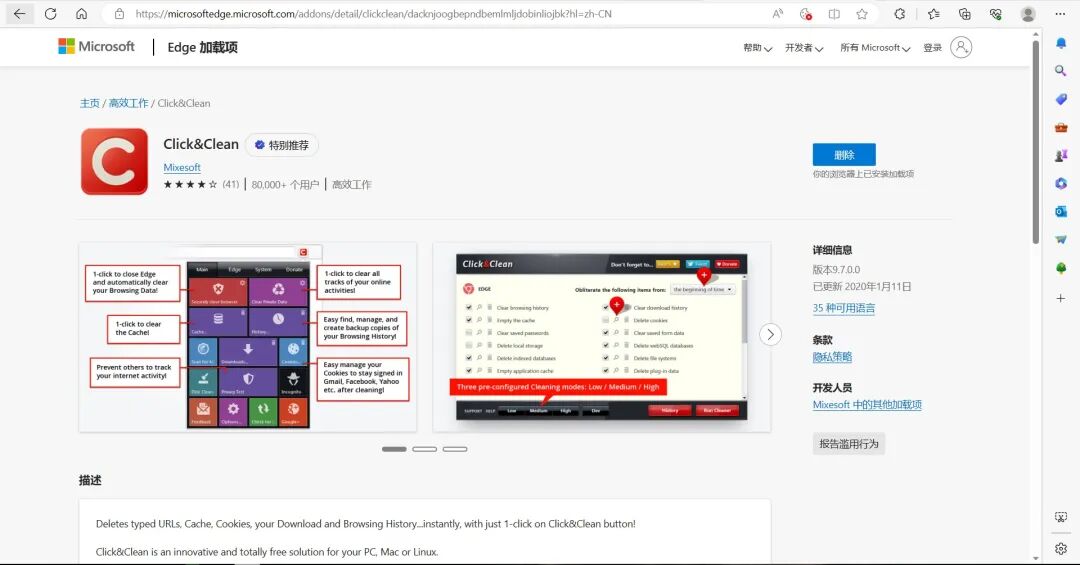Expand the 所有 Microsoft dropdown
The width and height of the screenshot is (1080, 565).
(x=875, y=48)
